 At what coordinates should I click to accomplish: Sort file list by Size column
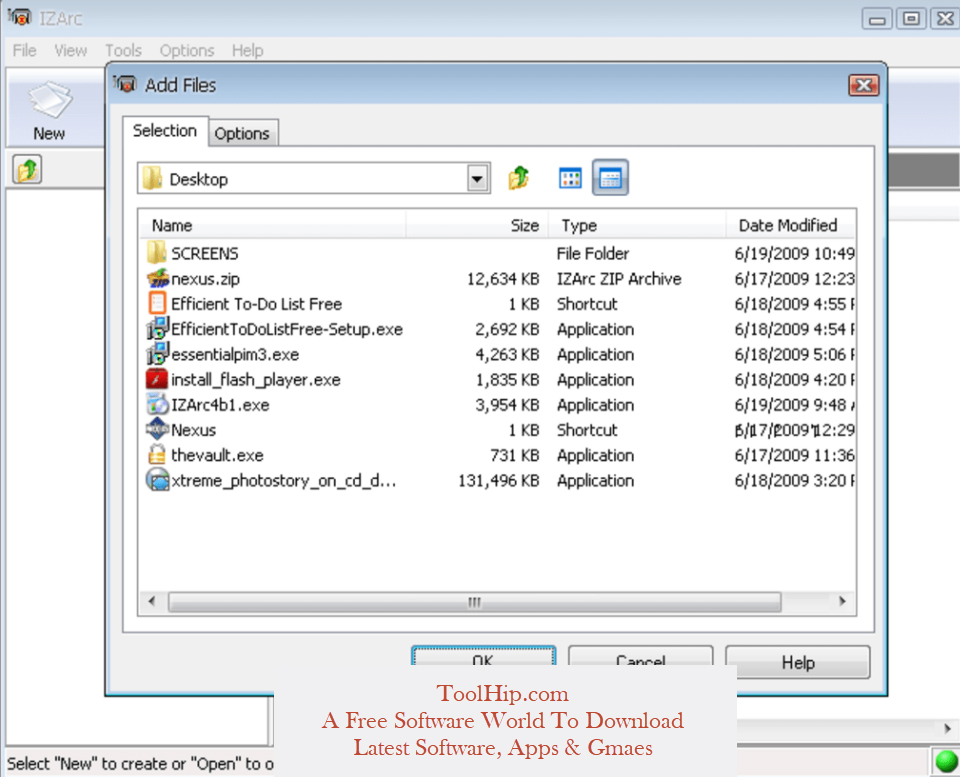point(477,225)
